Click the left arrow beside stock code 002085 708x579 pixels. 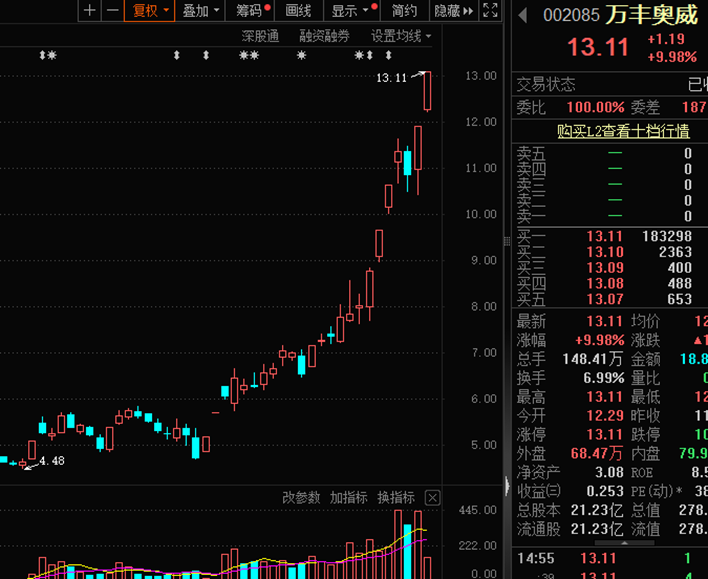coord(522,14)
